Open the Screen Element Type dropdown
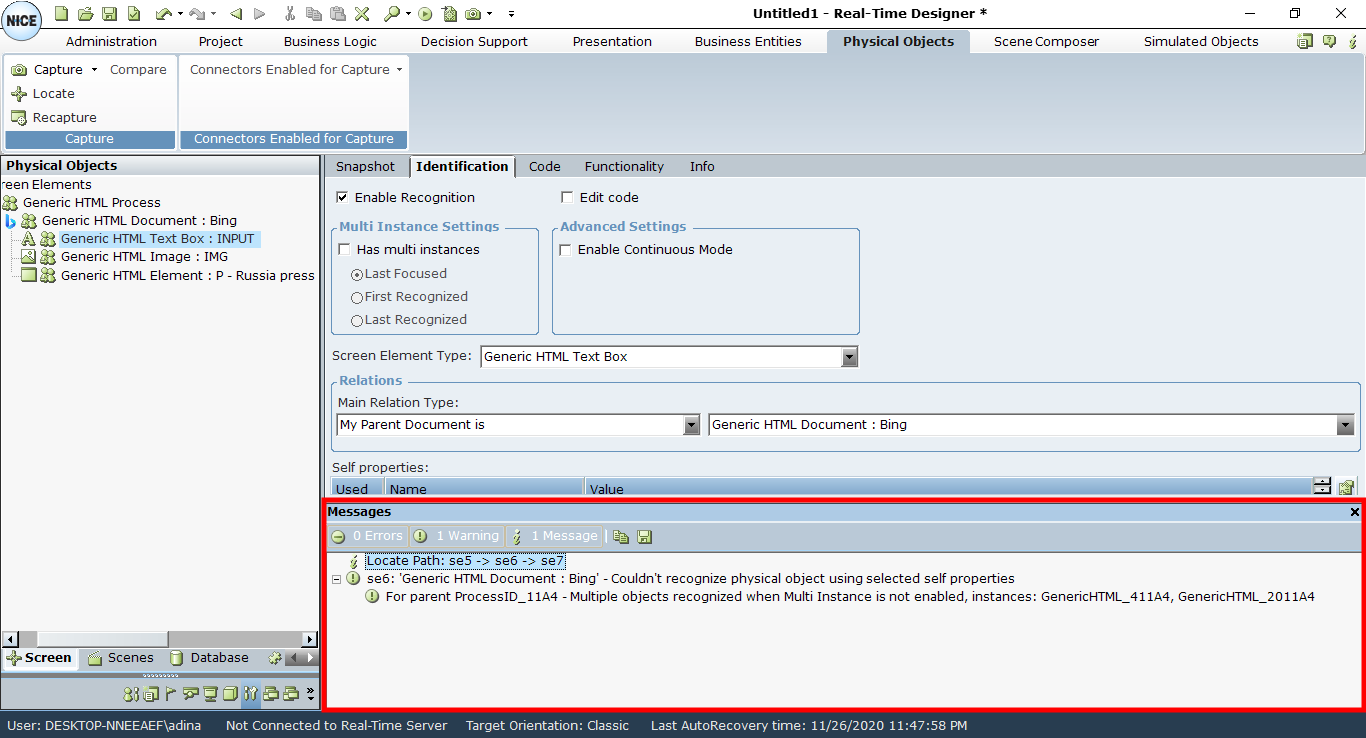The width and height of the screenshot is (1366, 738). tap(849, 357)
